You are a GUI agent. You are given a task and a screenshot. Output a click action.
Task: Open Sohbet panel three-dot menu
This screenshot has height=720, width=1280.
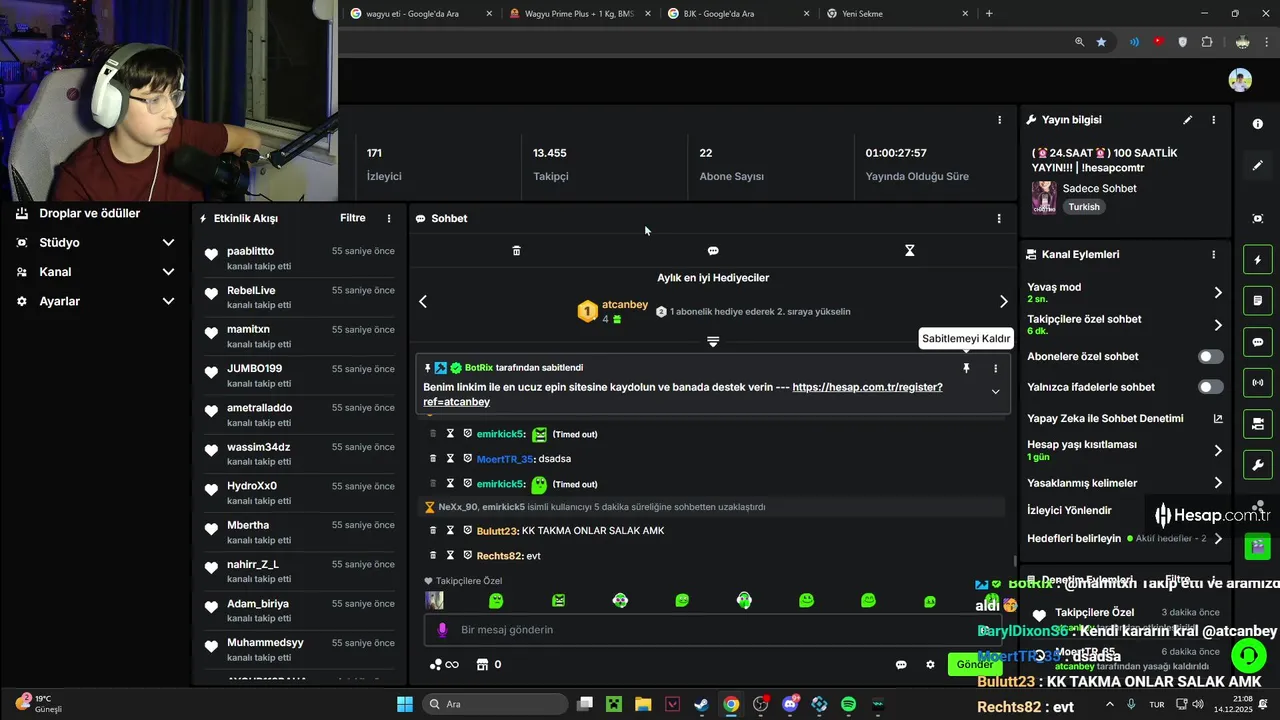pyautogui.click(x=998, y=218)
